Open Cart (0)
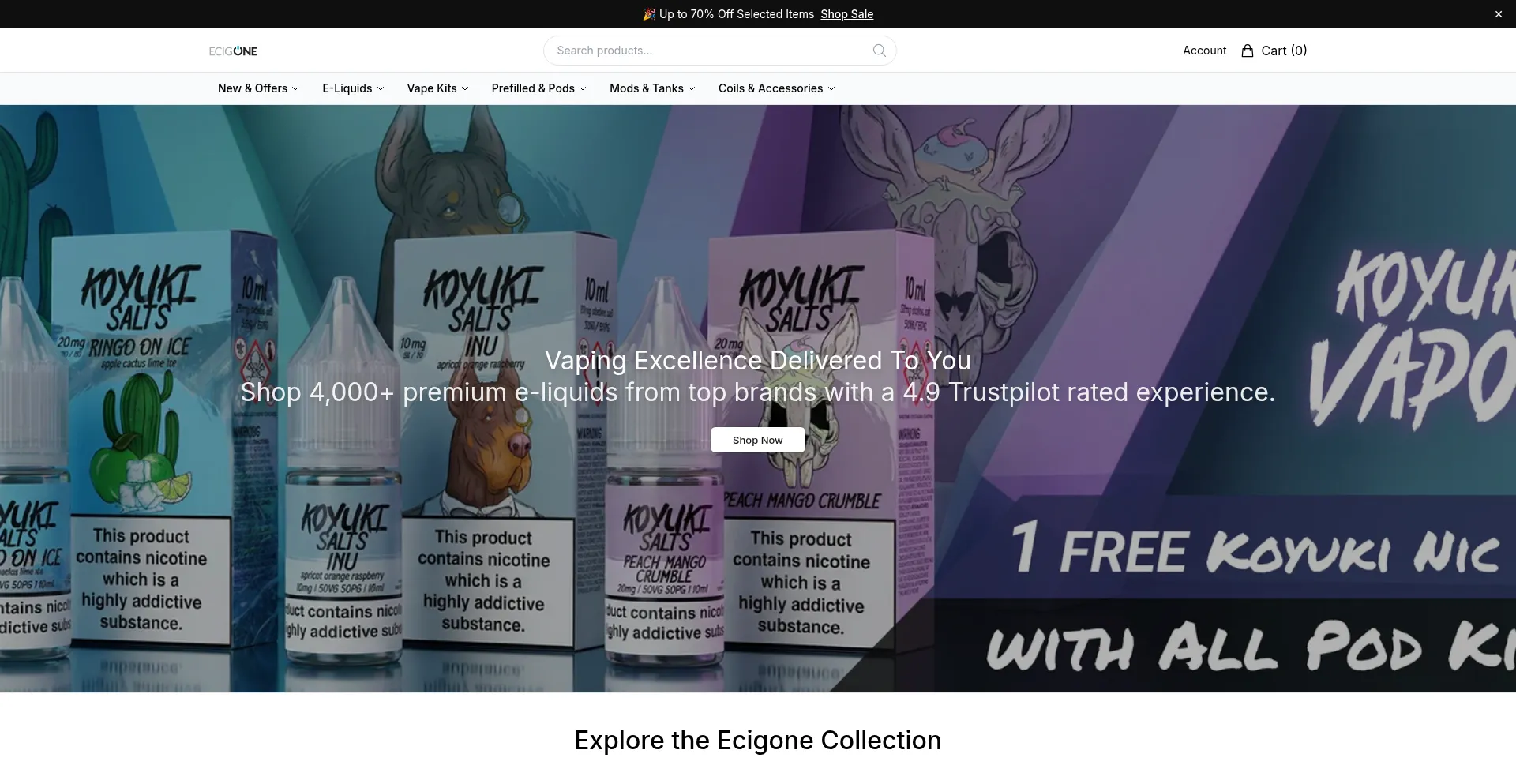Viewport: 1516px width, 784px height. point(1274,51)
